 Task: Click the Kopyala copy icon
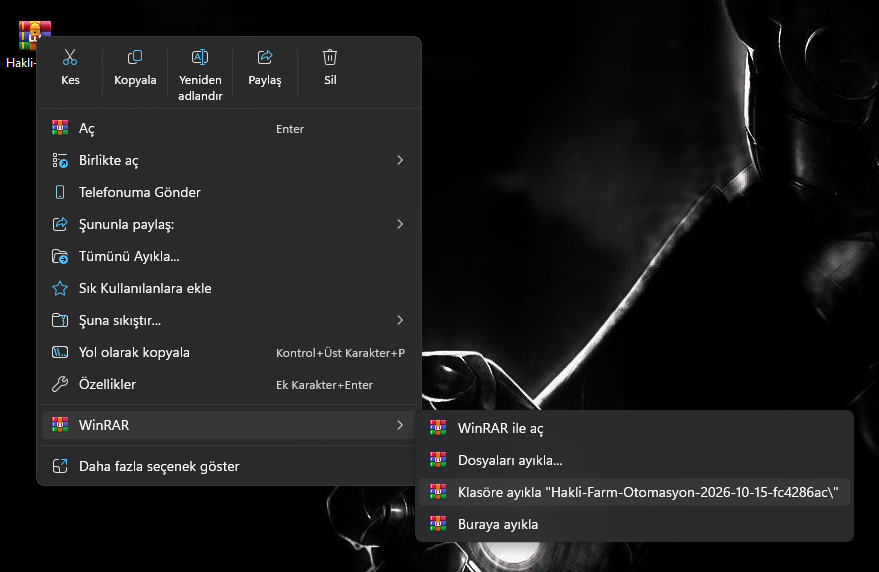pos(135,57)
